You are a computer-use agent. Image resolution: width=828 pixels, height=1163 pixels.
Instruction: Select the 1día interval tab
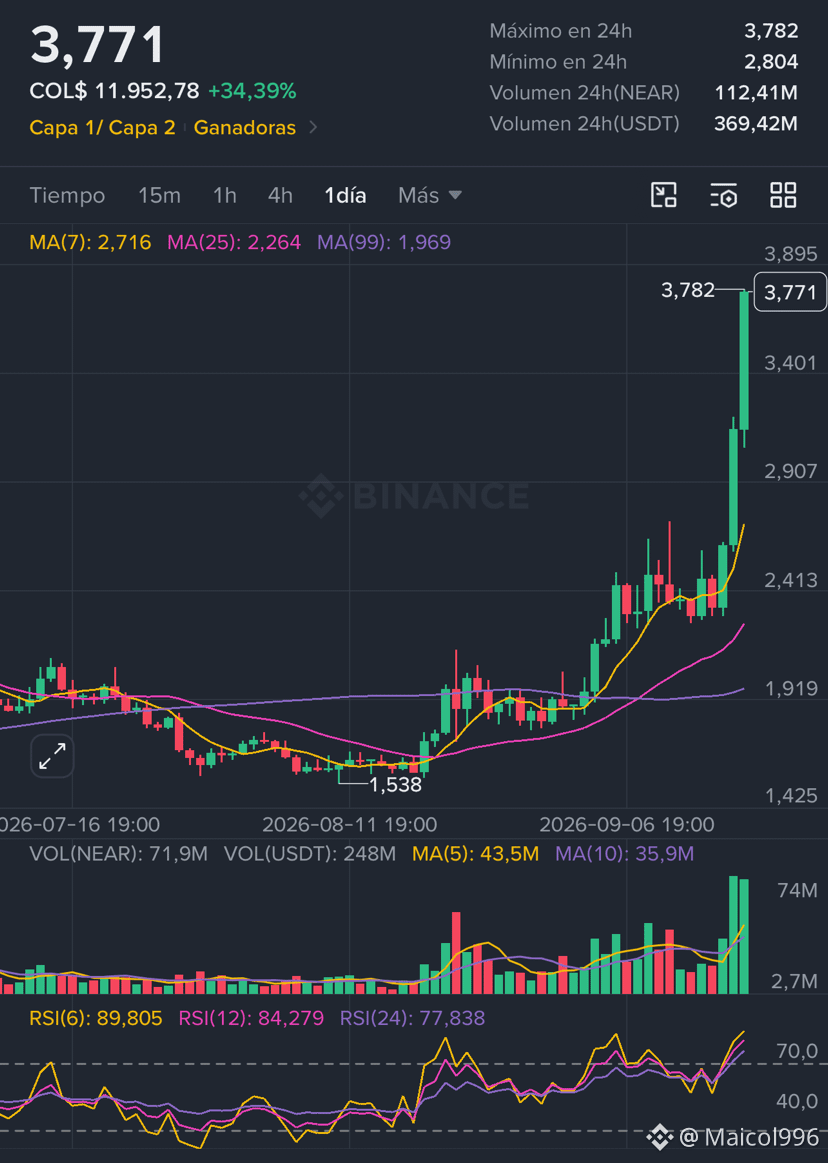[x=345, y=195]
